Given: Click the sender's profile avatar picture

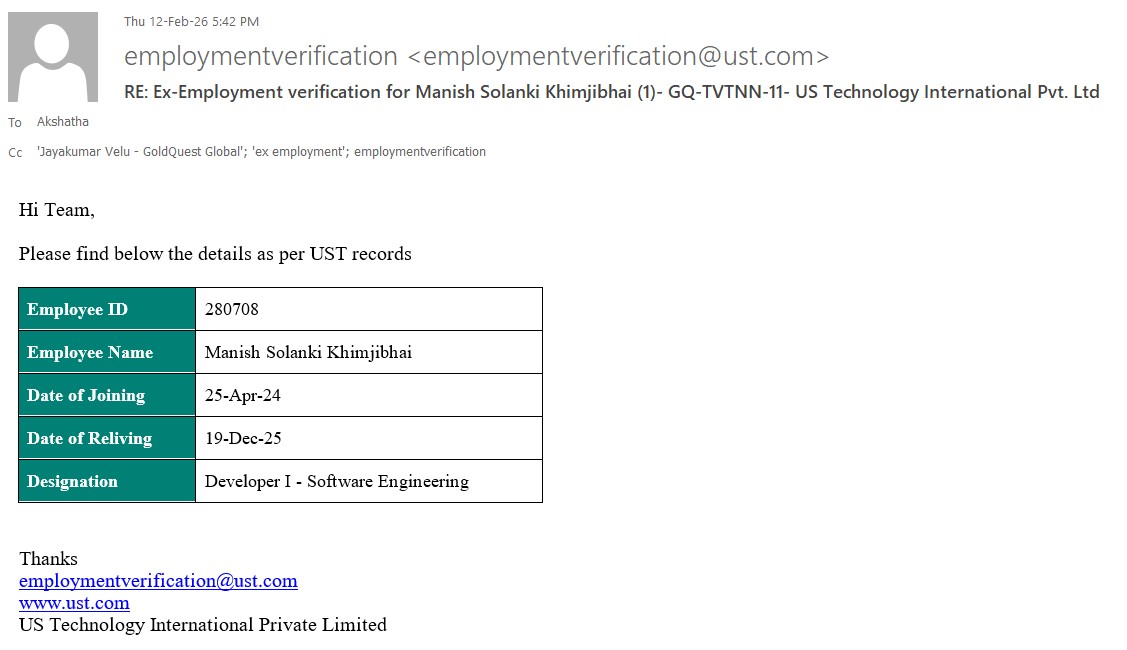Looking at the screenshot, I should pos(53,57).
